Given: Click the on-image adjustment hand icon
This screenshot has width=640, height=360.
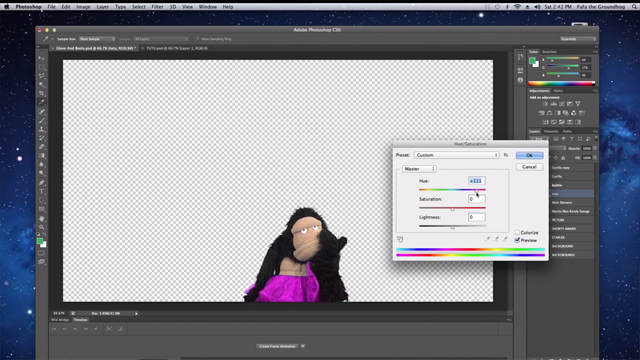Looking at the screenshot, I should (400, 239).
